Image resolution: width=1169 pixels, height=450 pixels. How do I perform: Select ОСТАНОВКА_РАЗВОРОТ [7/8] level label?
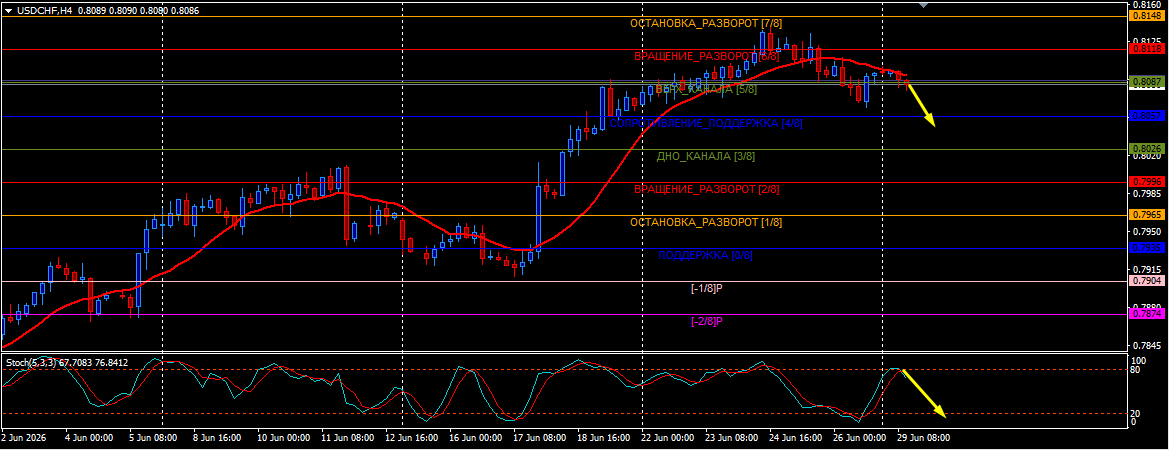(706, 23)
